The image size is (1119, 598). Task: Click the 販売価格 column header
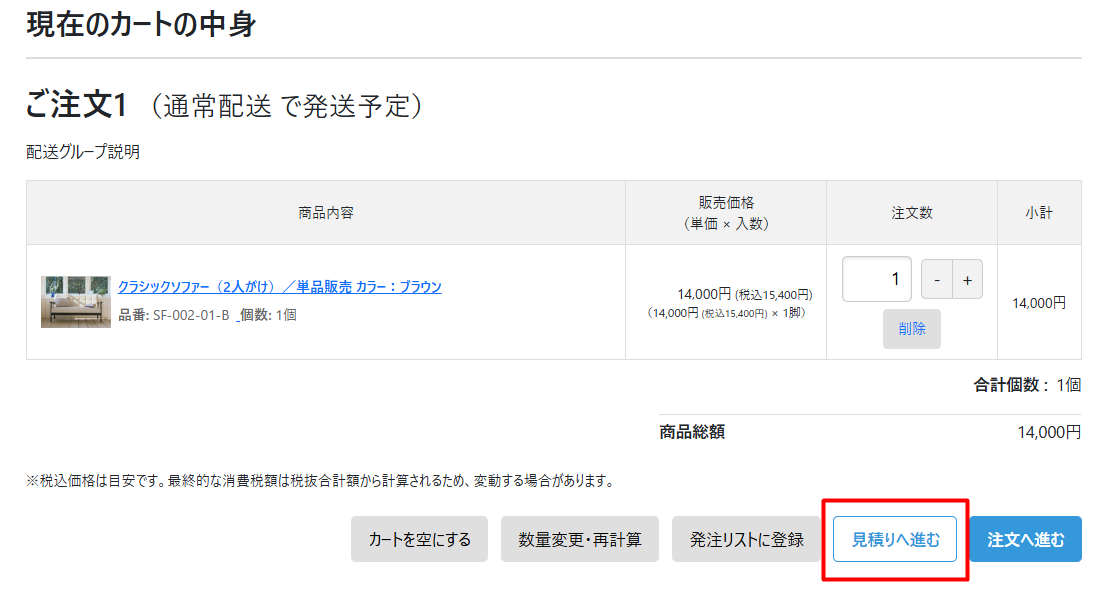726,213
